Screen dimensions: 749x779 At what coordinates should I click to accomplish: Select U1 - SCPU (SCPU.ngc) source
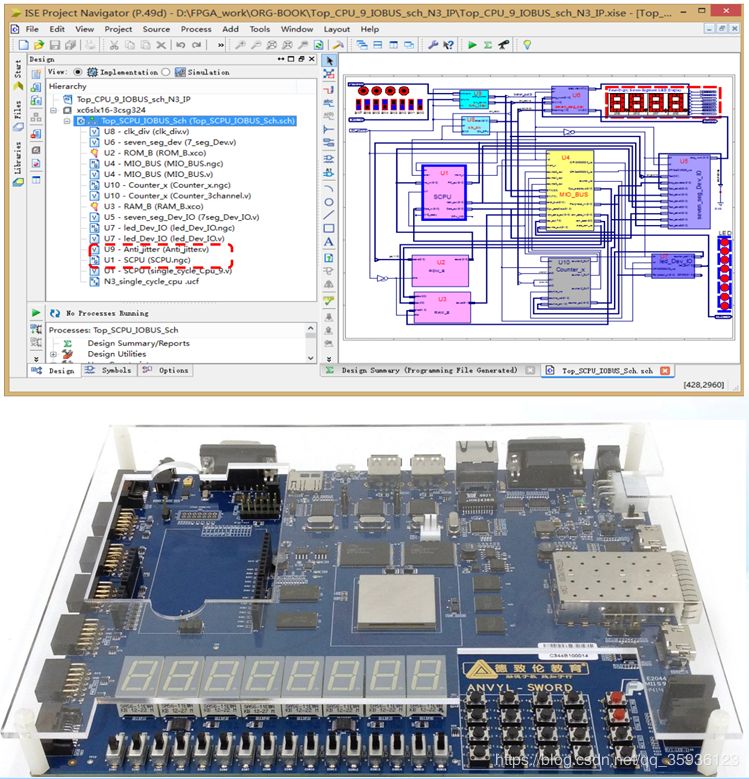(147, 260)
